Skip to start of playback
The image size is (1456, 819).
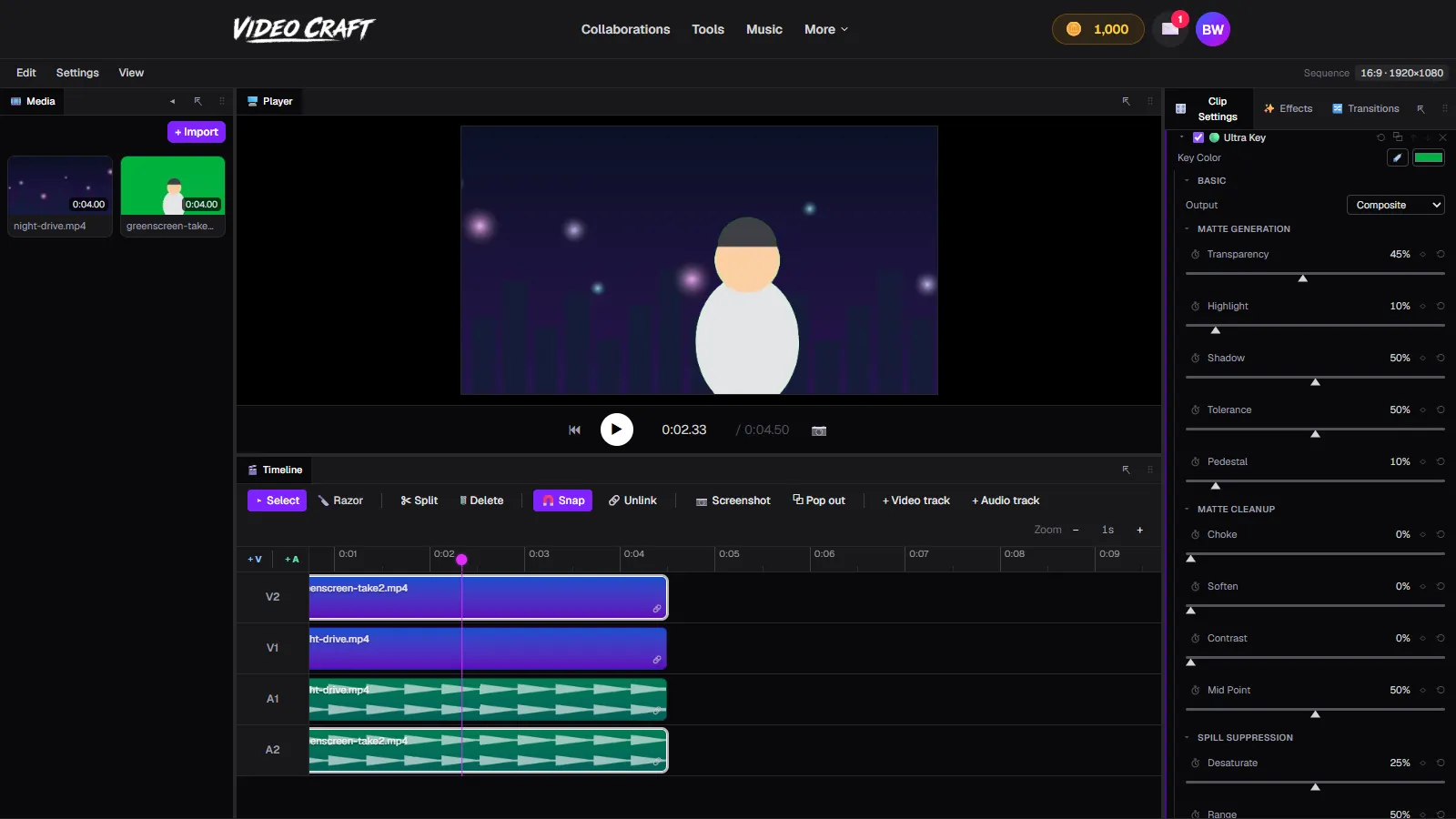(x=574, y=430)
